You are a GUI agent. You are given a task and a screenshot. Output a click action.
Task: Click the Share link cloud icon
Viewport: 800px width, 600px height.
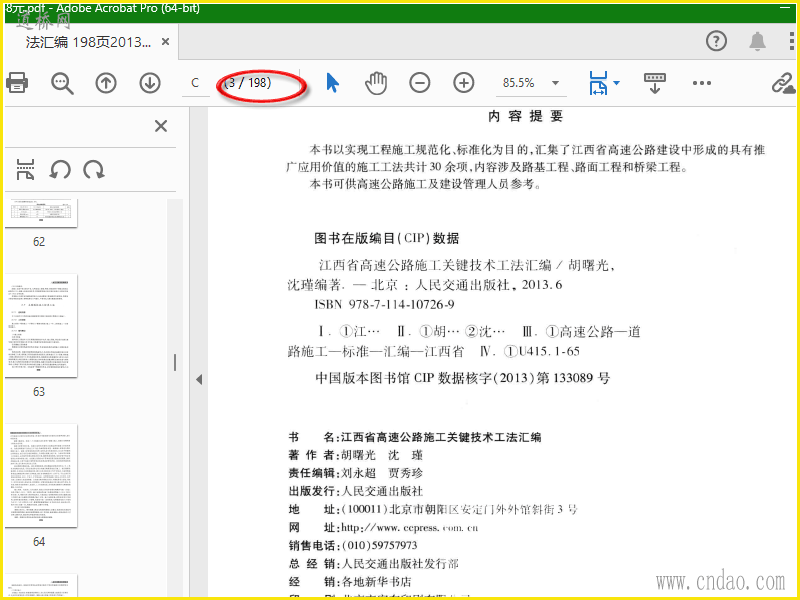(783, 83)
